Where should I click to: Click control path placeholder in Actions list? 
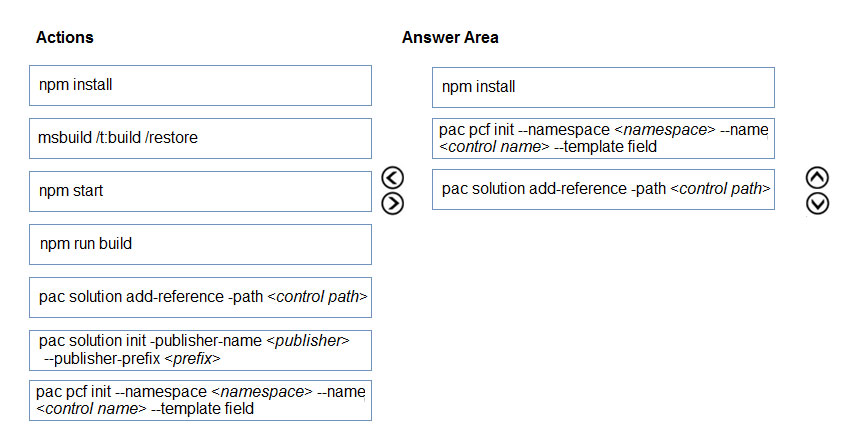(317, 297)
